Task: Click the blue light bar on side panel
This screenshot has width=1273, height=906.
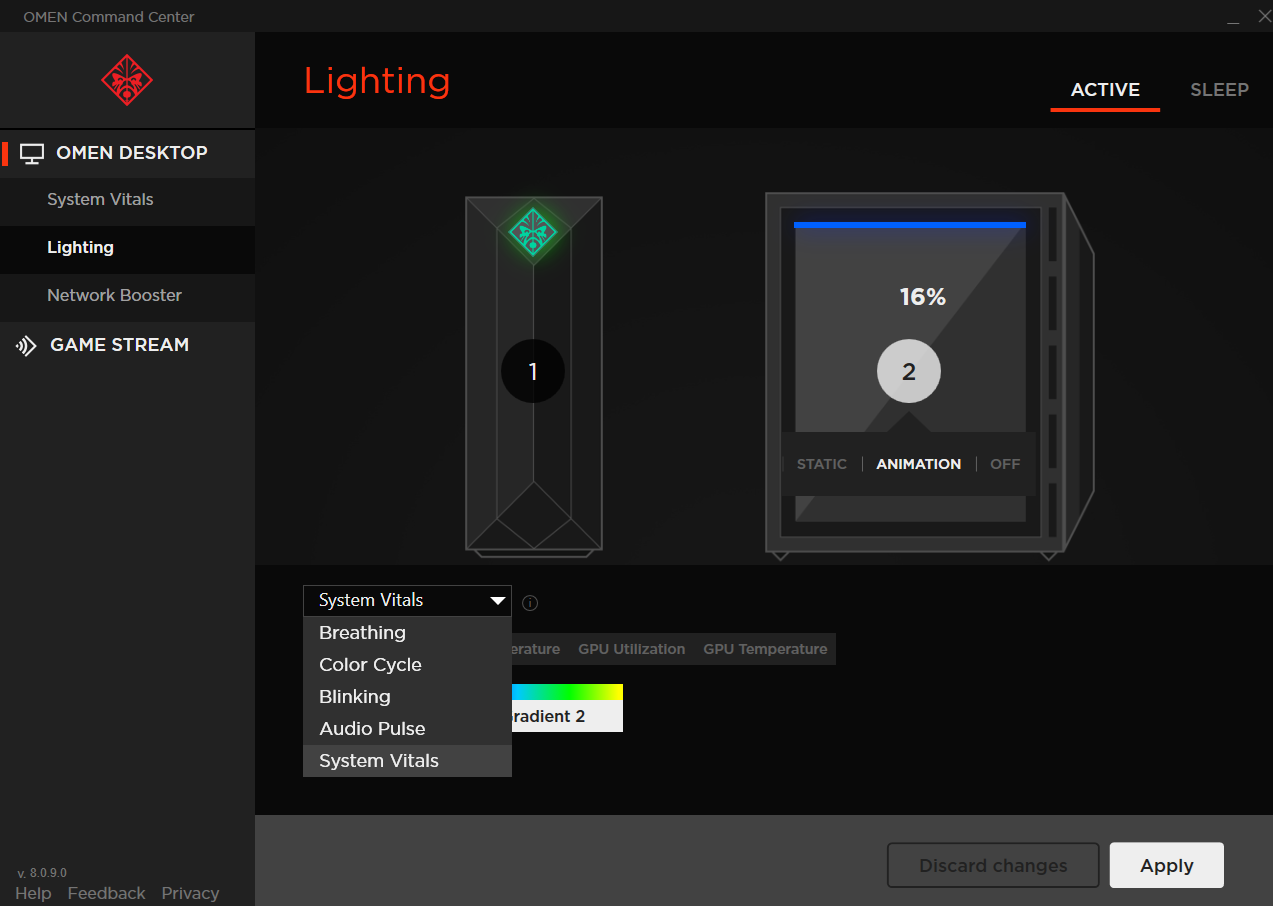Action: [910, 225]
